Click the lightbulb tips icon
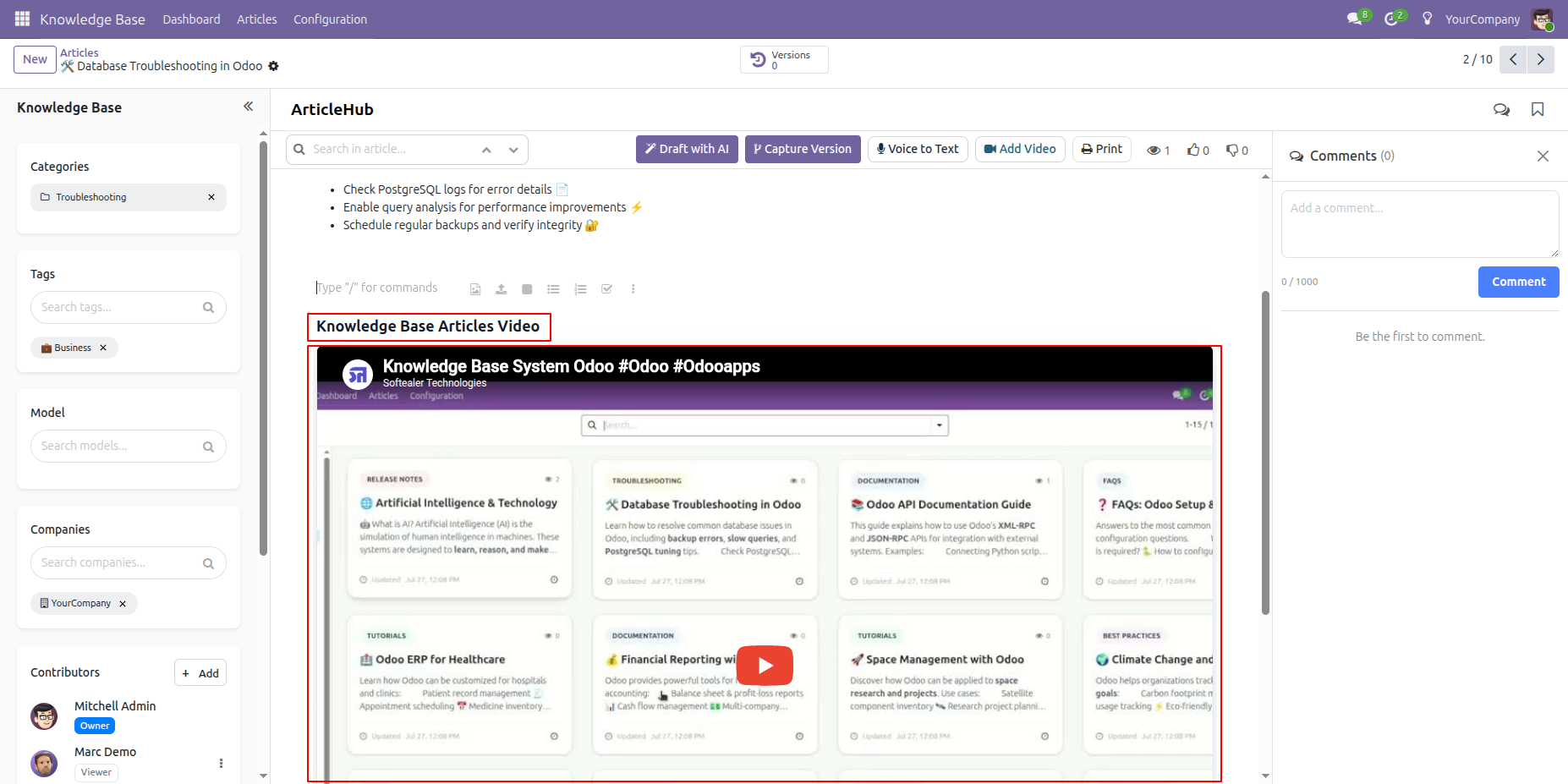Screen dimensions: 1568x784 (x=1427, y=19)
